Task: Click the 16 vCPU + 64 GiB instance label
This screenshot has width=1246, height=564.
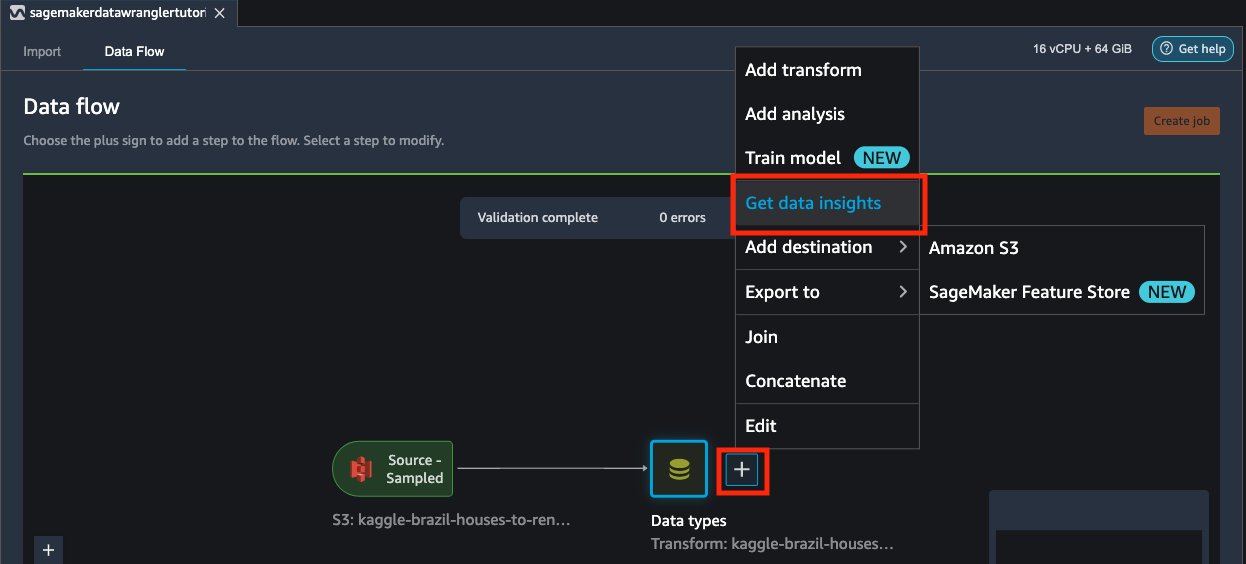Action: pos(1083,49)
